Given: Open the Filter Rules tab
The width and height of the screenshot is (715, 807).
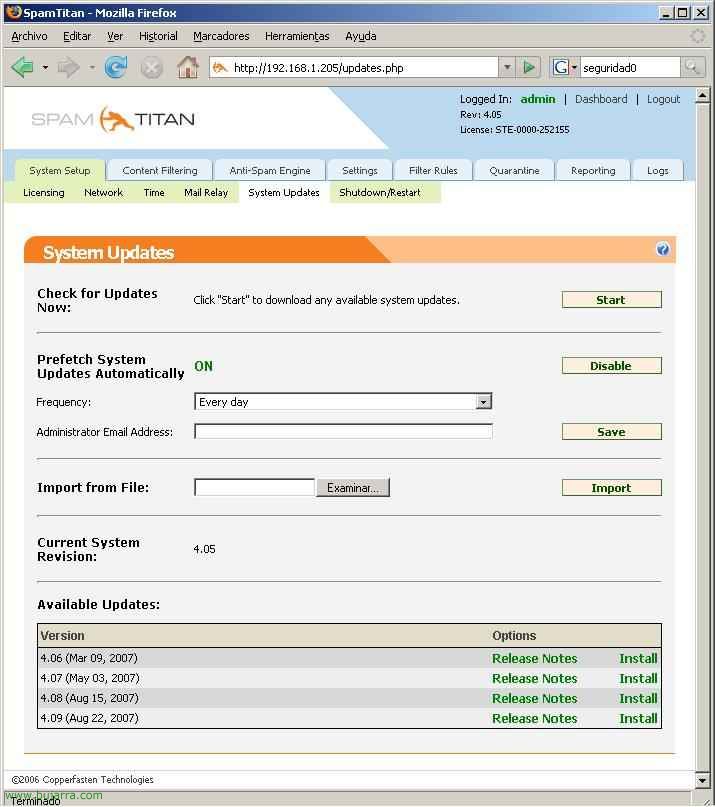Looking at the screenshot, I should click(x=433, y=170).
